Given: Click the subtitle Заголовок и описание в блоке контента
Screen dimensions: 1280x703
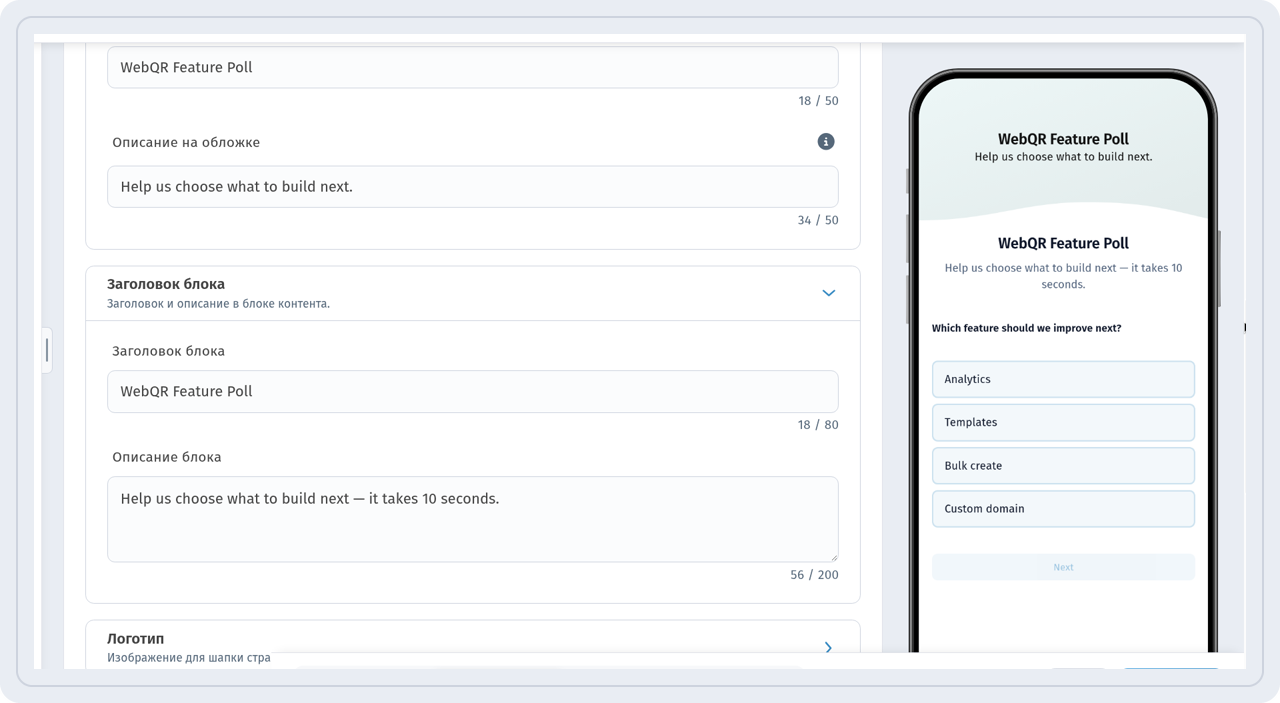Looking at the screenshot, I should pos(218,304).
